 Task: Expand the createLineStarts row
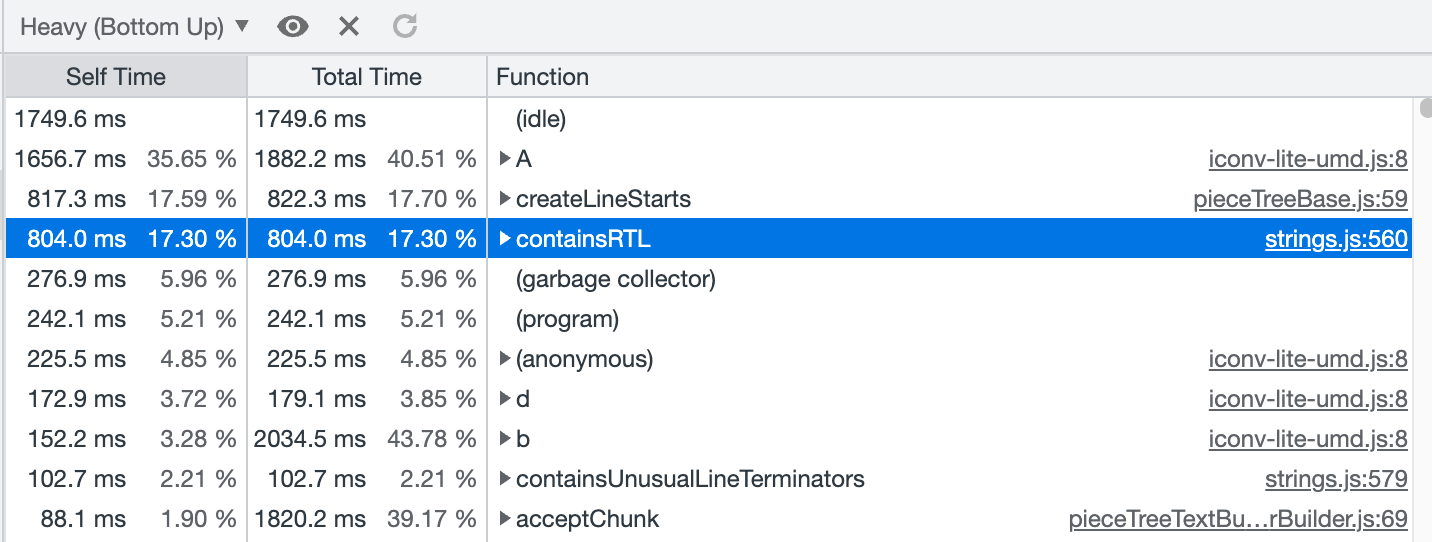(x=506, y=199)
